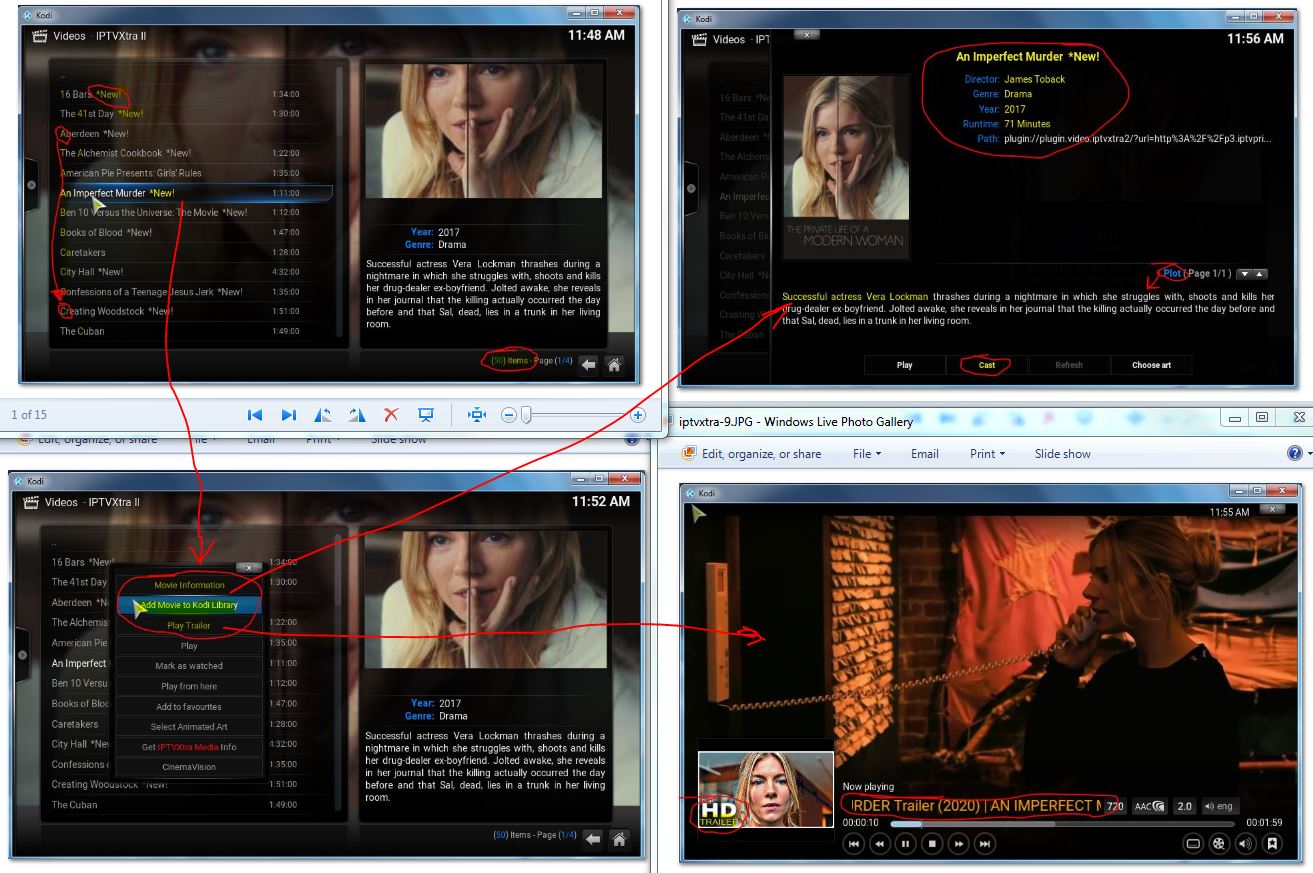
Task: Click plot page up arrow
Action: (1260, 274)
